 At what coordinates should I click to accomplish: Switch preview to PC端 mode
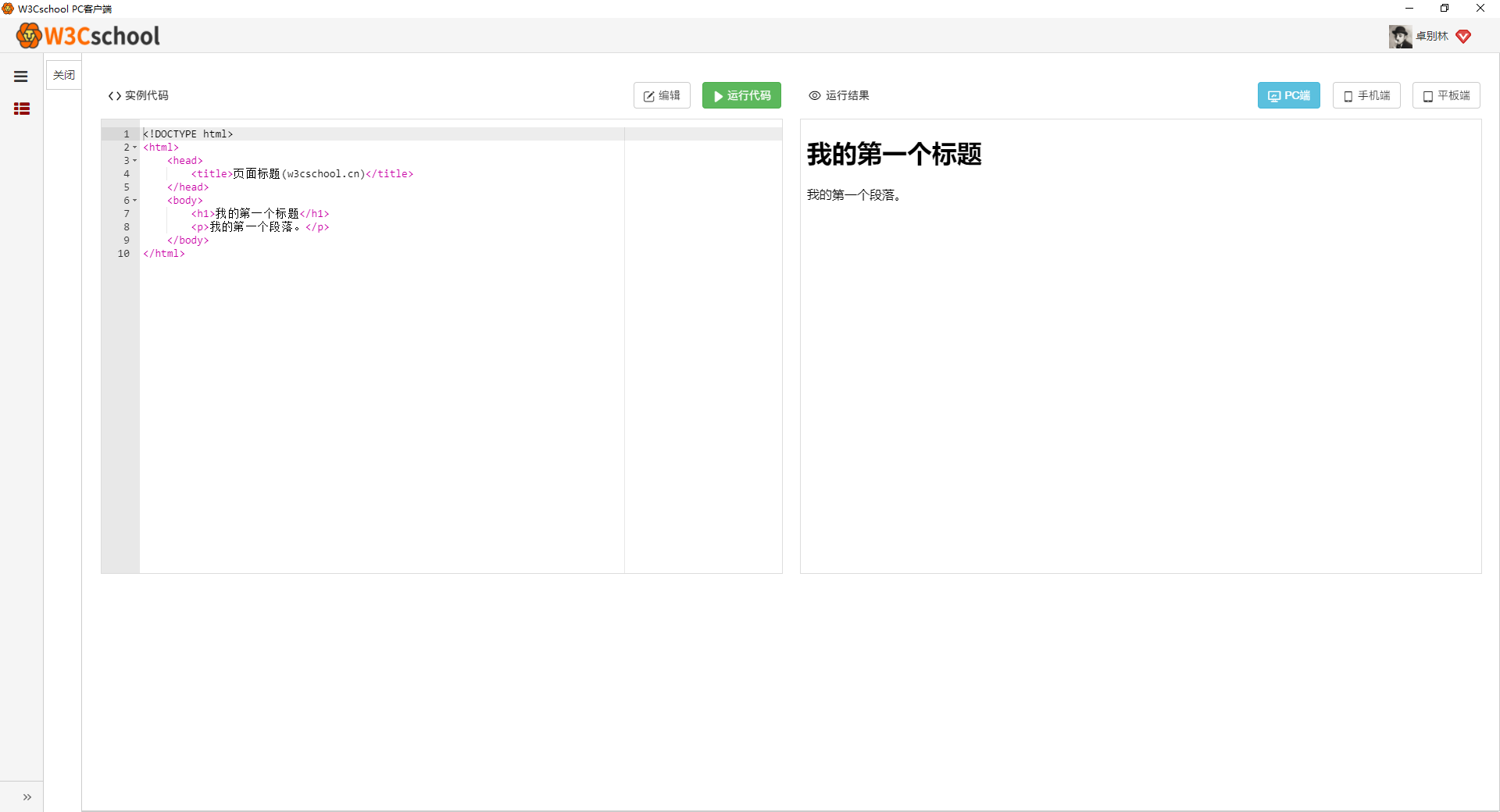1288,95
